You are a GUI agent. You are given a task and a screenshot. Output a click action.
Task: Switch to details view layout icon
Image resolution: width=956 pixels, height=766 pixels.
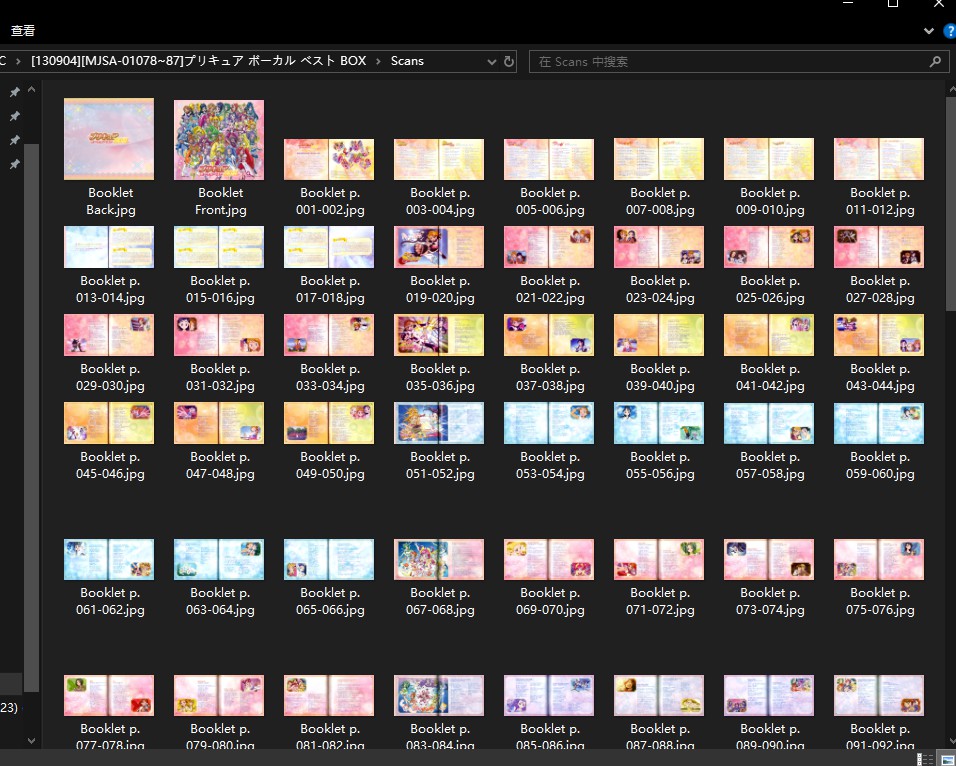[x=925, y=759]
